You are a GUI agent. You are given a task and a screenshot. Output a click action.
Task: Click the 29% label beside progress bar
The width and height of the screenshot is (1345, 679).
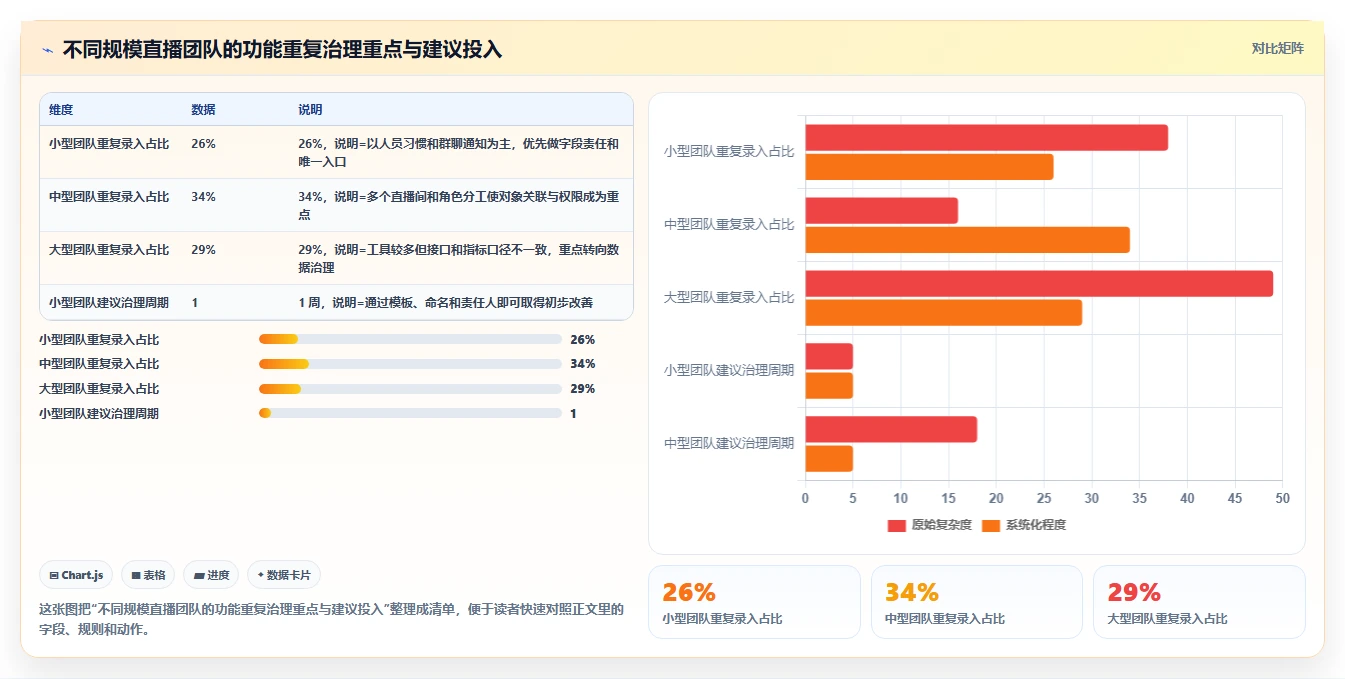(583, 389)
